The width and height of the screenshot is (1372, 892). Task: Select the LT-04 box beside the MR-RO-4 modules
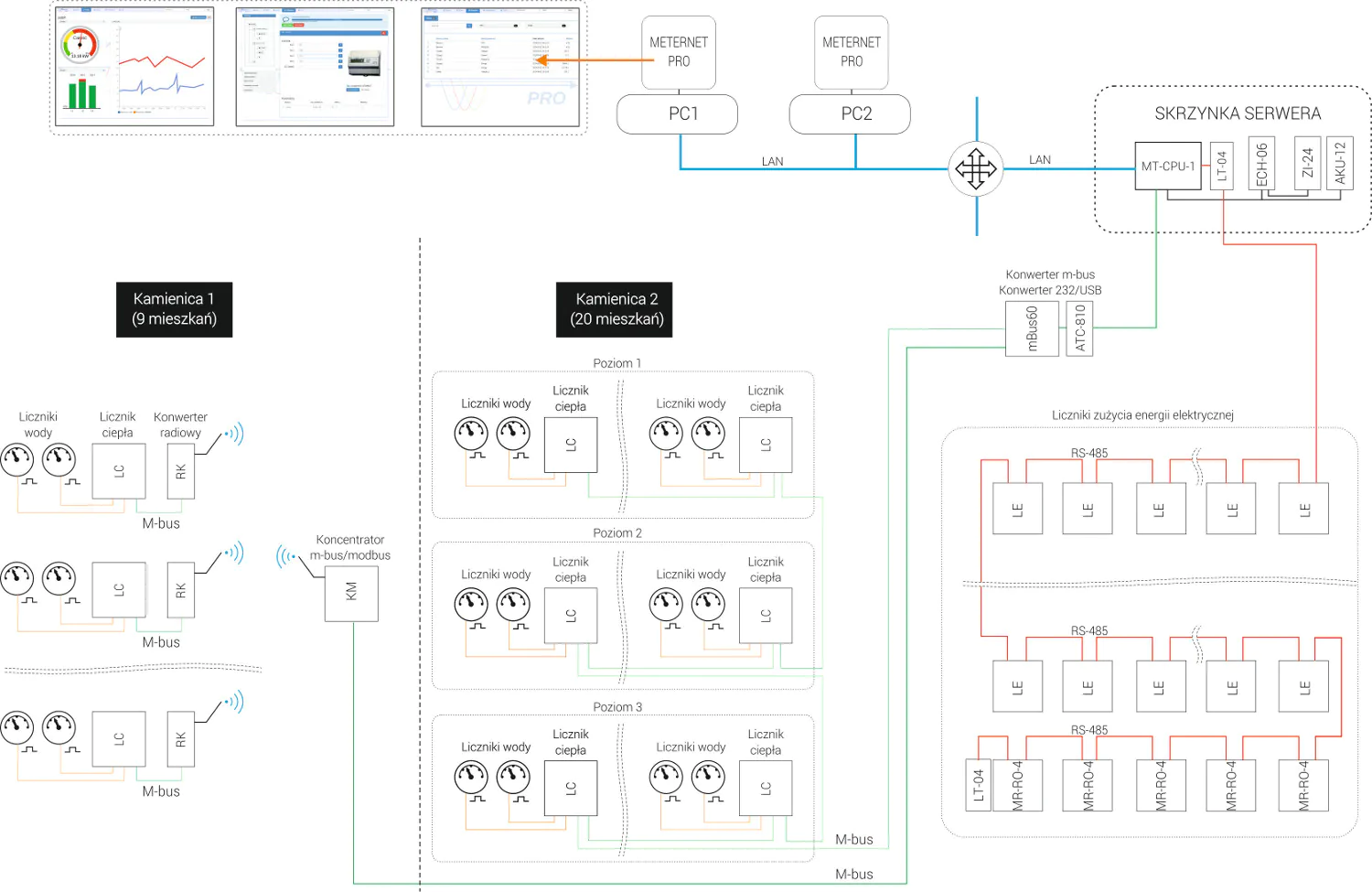(x=979, y=785)
